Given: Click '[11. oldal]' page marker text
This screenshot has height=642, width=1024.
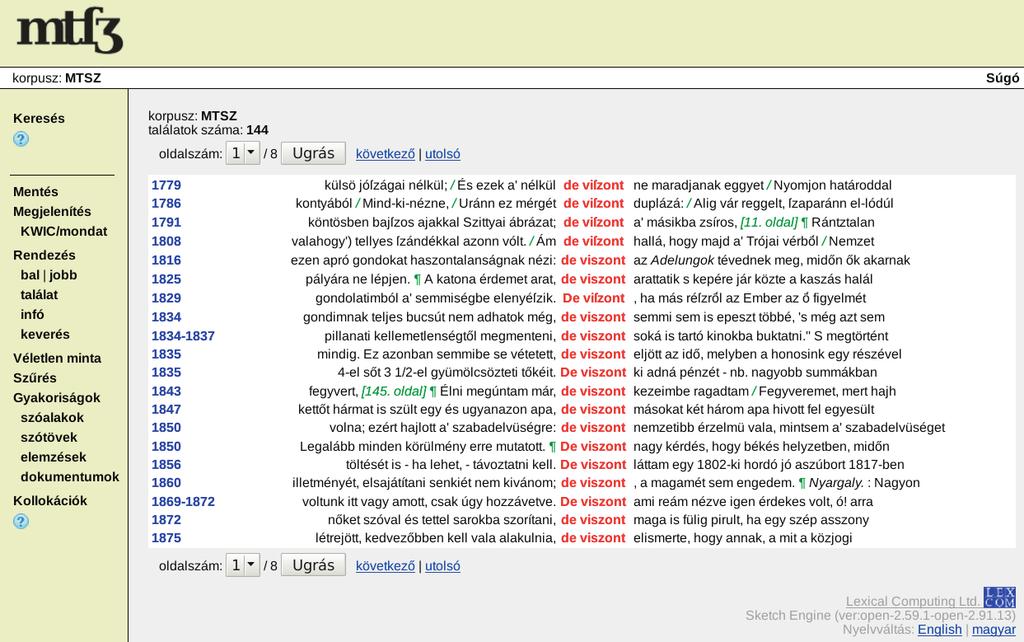Looking at the screenshot, I should pyautogui.click(x=769, y=223).
